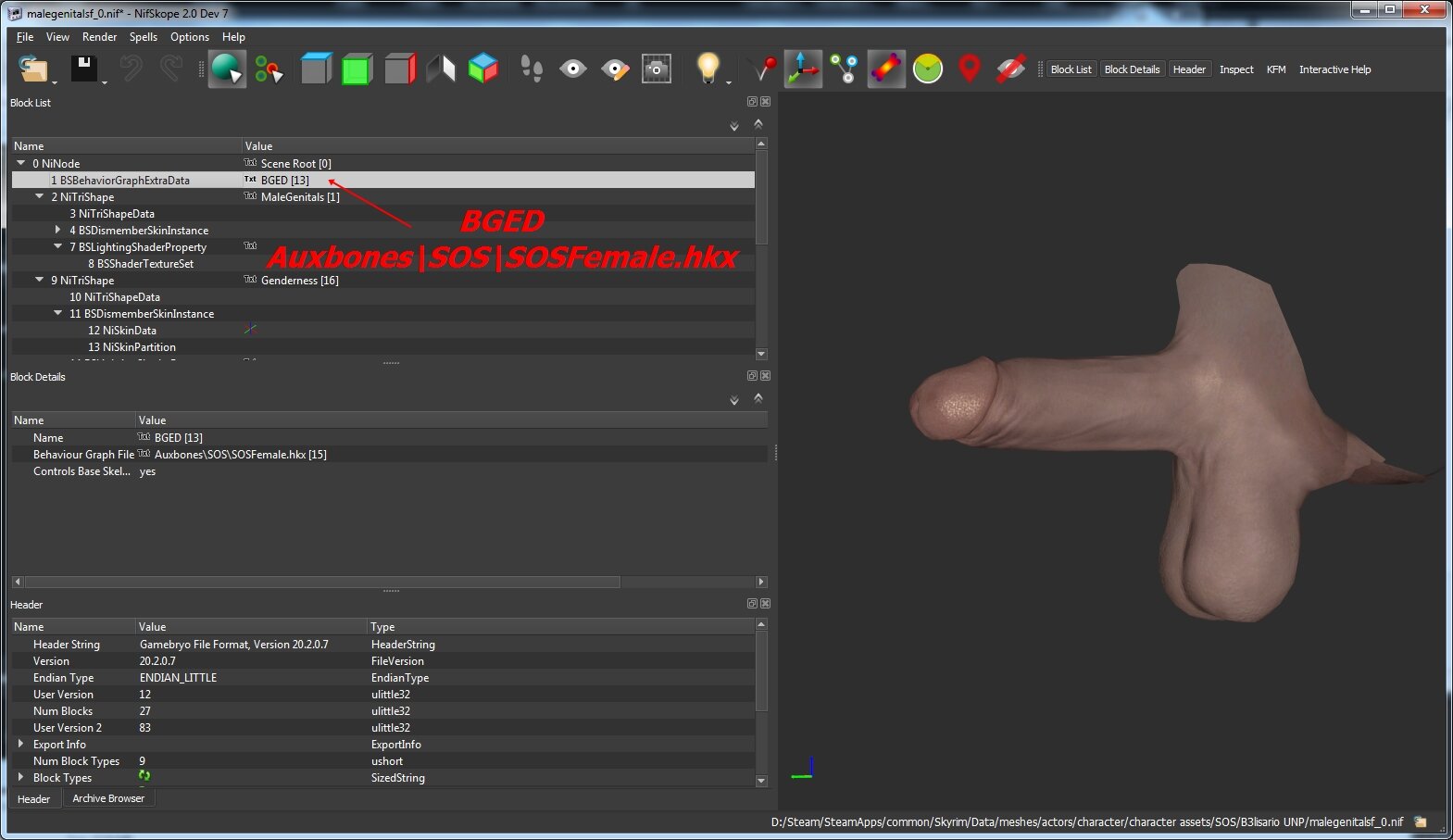Open the KFM panel button
The width and height of the screenshot is (1453, 840).
[1276, 69]
